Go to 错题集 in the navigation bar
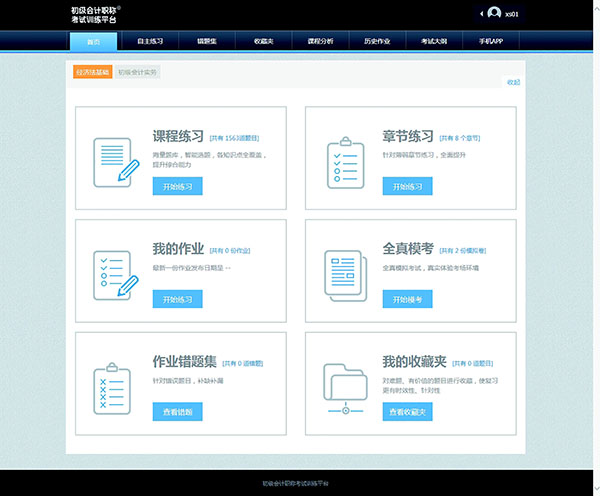The height and width of the screenshot is (496, 600). (x=207, y=41)
